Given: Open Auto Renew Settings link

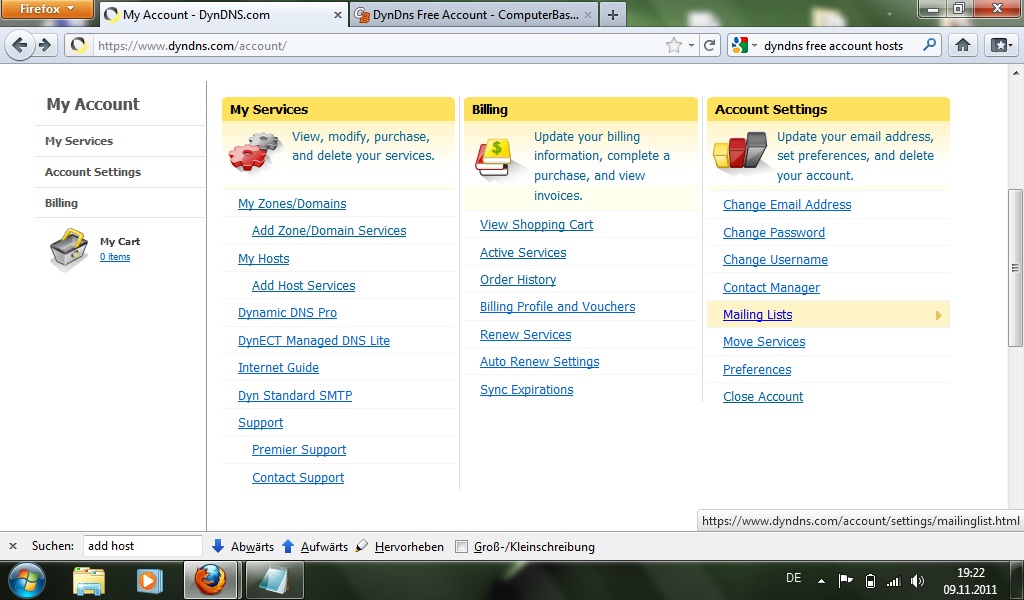Looking at the screenshot, I should point(539,362).
